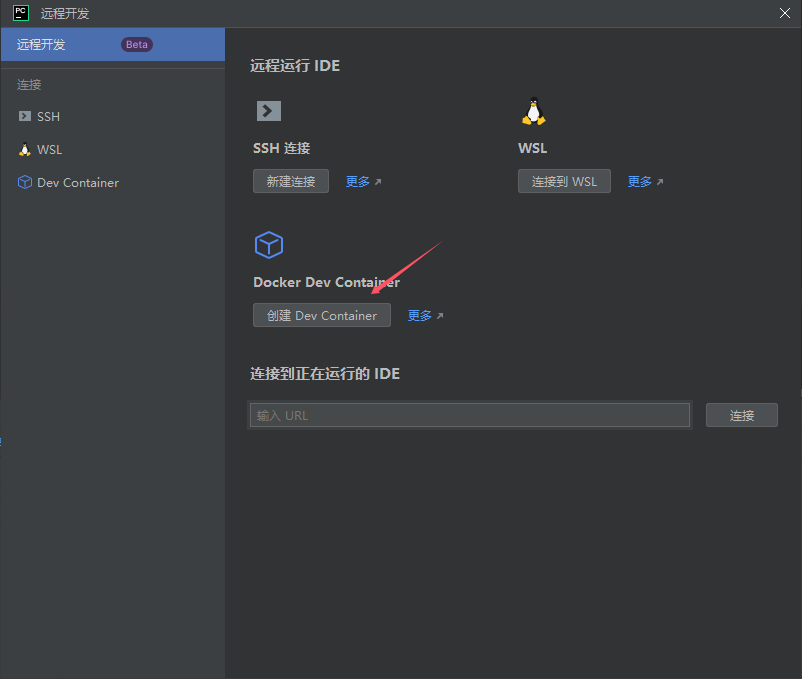Click the Docker Dev Container label
This screenshot has width=802, height=679.
tap(326, 282)
